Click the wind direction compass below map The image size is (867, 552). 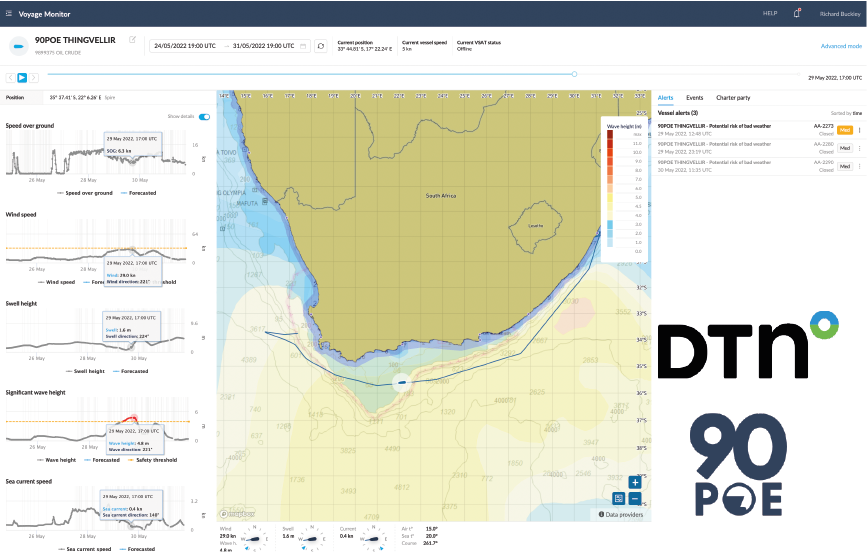(254, 538)
